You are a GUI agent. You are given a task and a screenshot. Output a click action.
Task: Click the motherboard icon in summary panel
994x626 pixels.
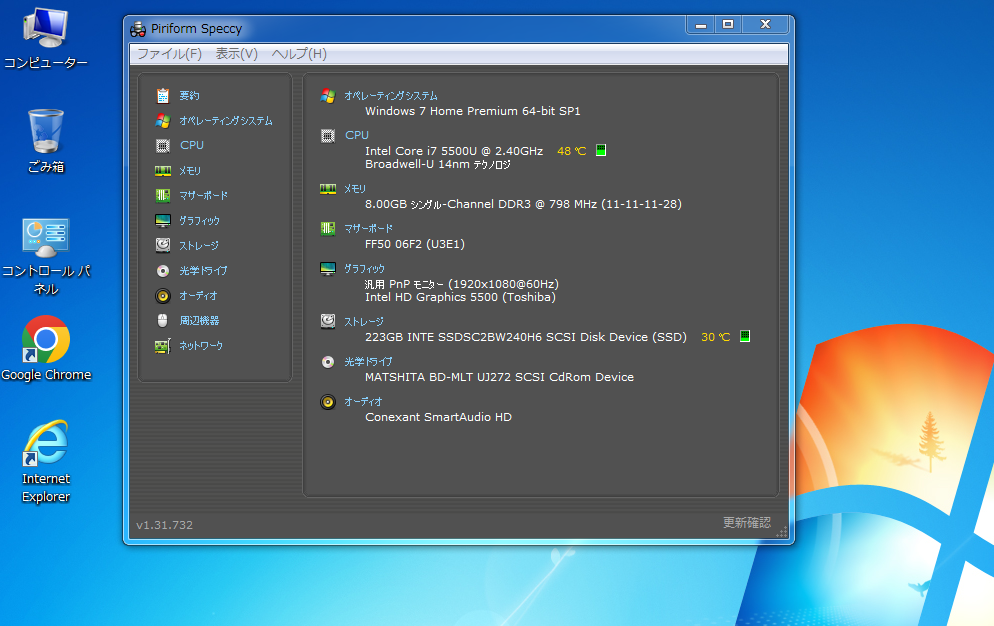pos(328,228)
